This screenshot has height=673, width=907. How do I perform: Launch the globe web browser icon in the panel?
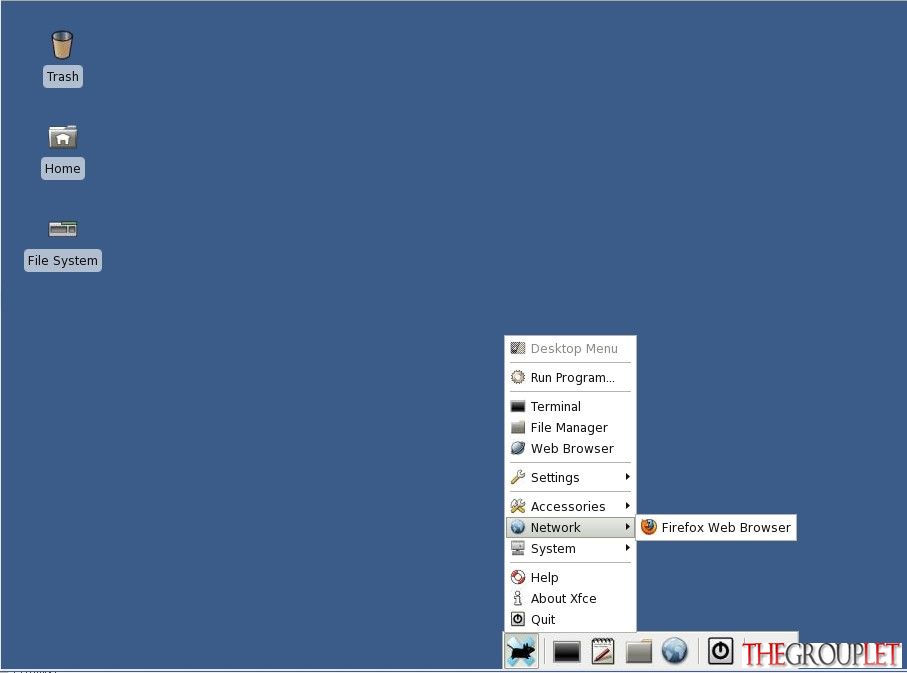coord(674,652)
